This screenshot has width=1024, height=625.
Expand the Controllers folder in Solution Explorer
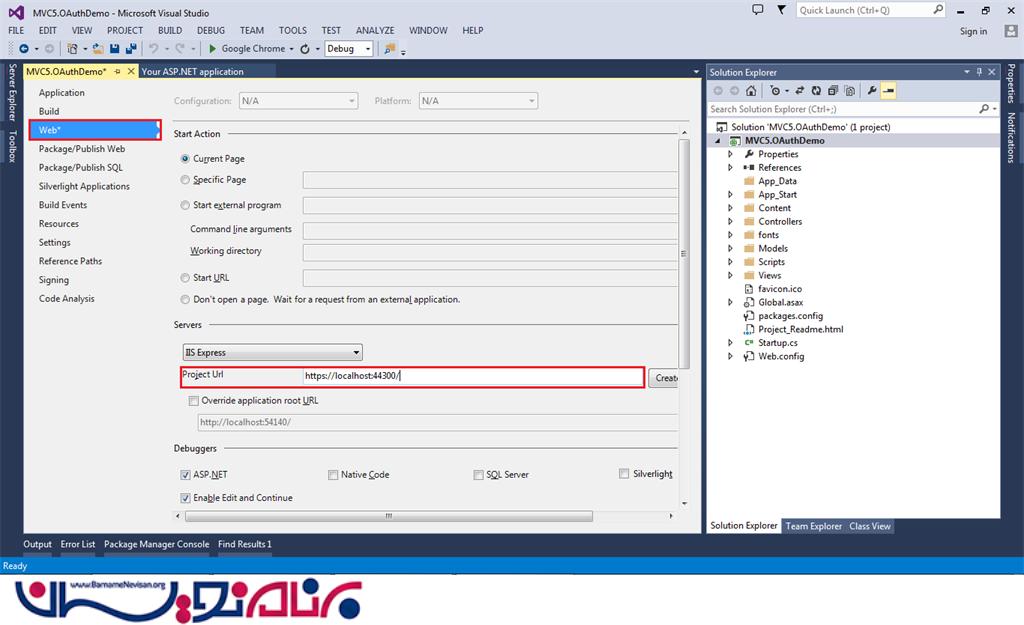click(731, 222)
